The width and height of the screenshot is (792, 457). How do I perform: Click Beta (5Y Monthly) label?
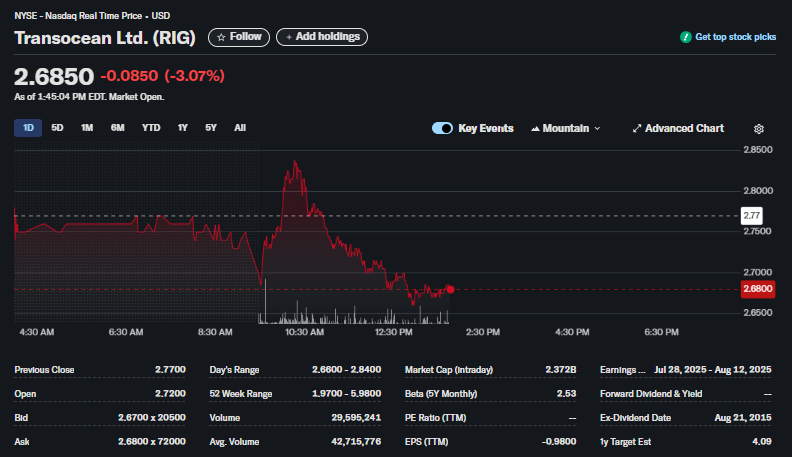[441, 393]
